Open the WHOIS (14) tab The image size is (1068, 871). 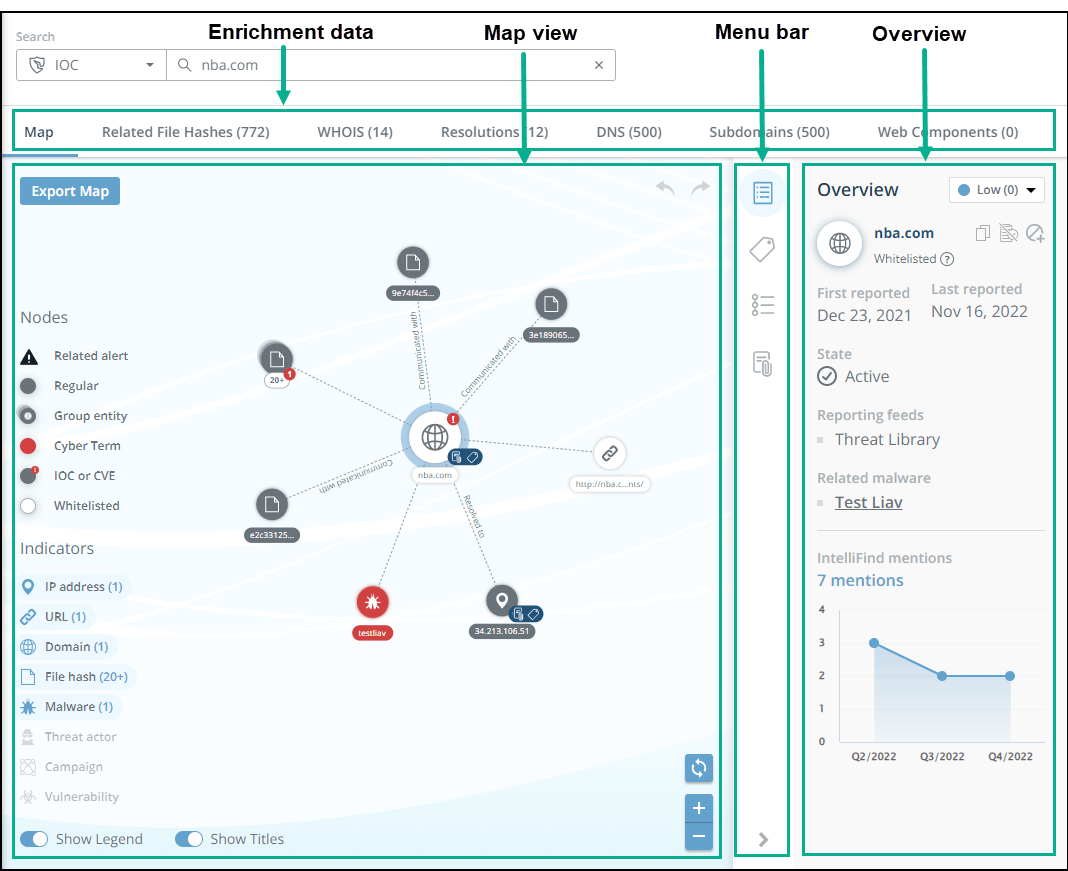coord(355,132)
